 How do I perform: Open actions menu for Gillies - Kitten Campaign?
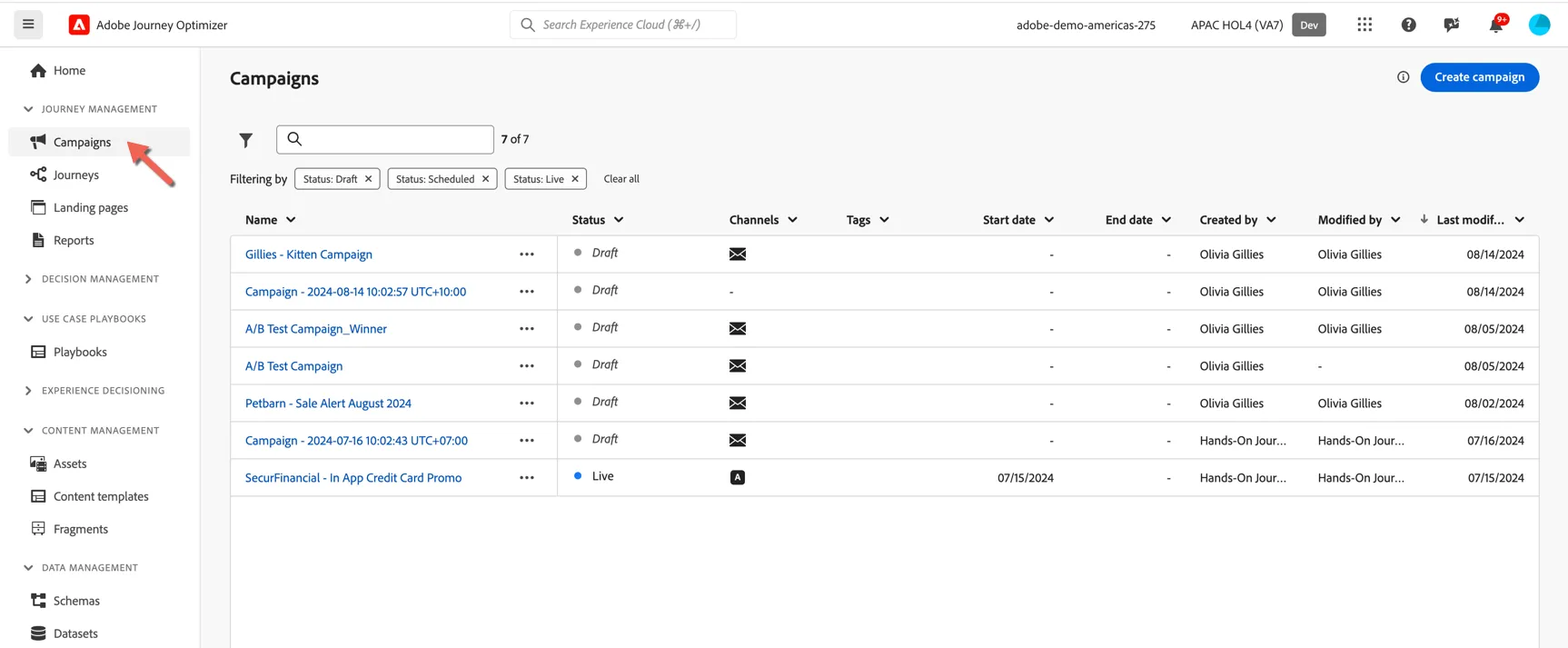(x=527, y=254)
